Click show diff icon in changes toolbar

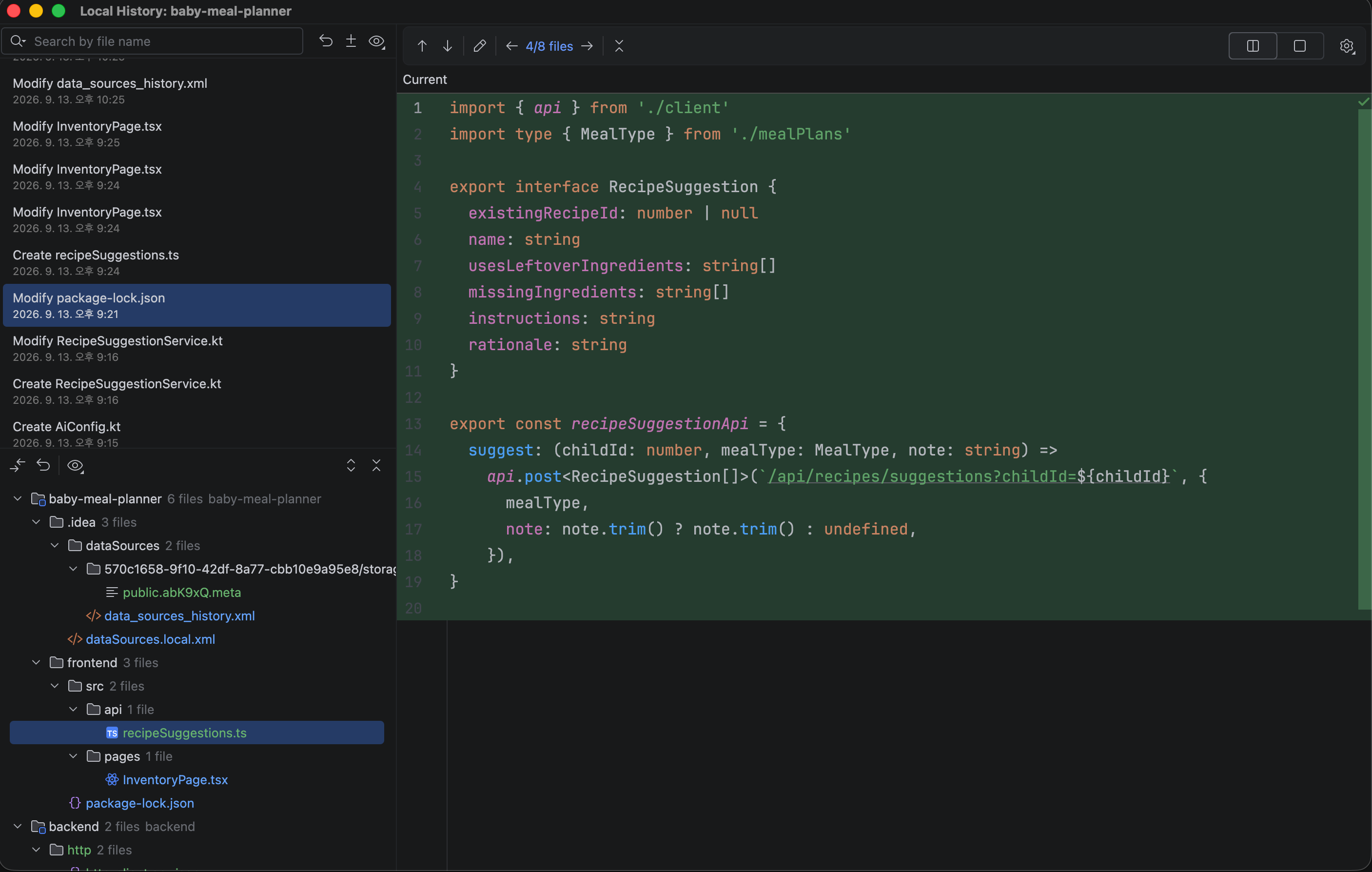[18, 466]
